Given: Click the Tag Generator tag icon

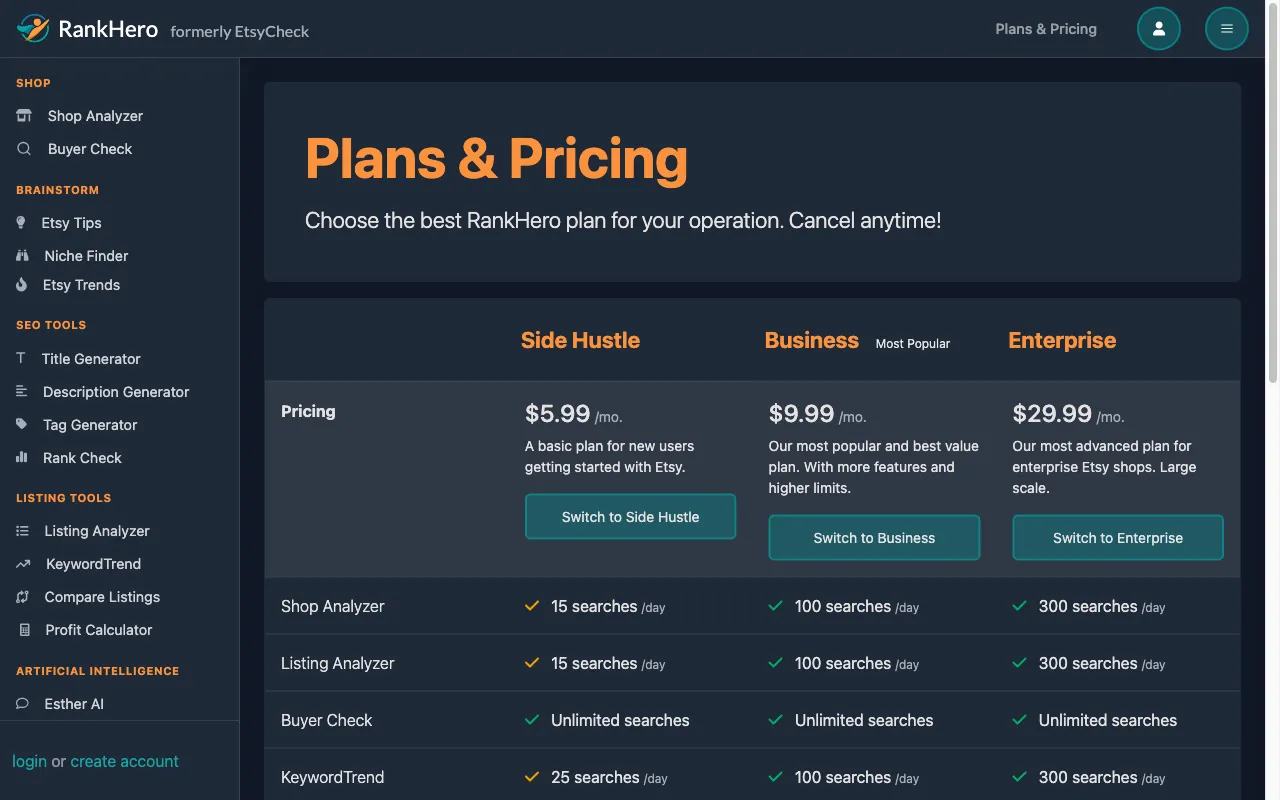Looking at the screenshot, I should (x=22, y=425).
